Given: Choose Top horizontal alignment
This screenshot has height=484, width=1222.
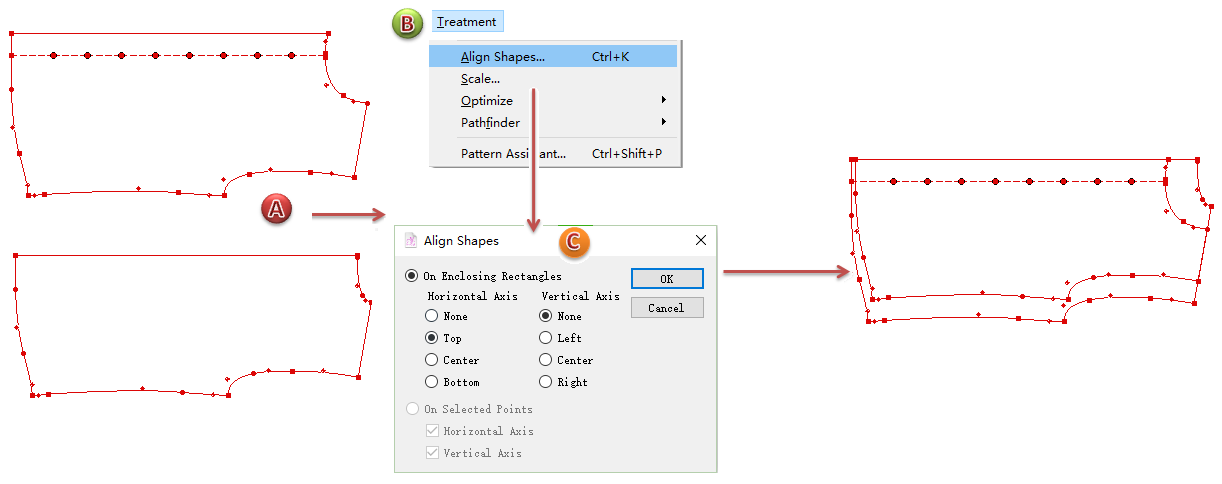Looking at the screenshot, I should [x=431, y=338].
